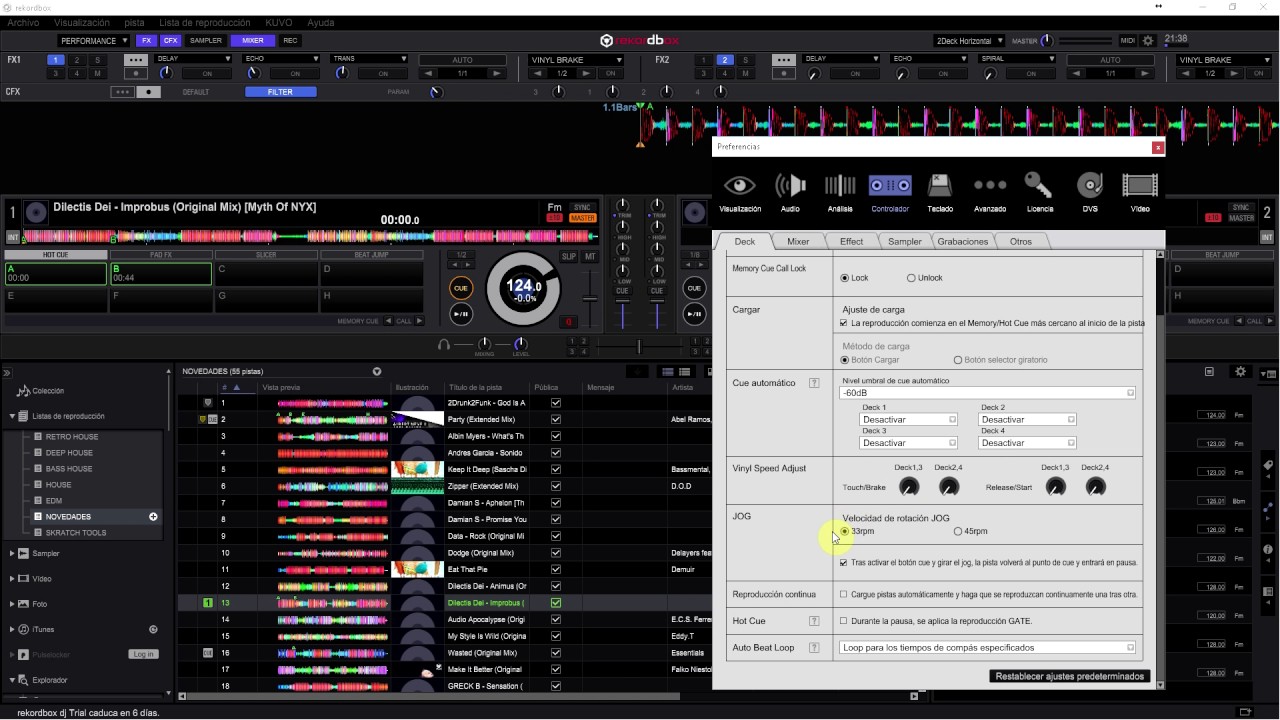Toggle deck 1 SYNC button
1280x720 pixels.
point(582,207)
